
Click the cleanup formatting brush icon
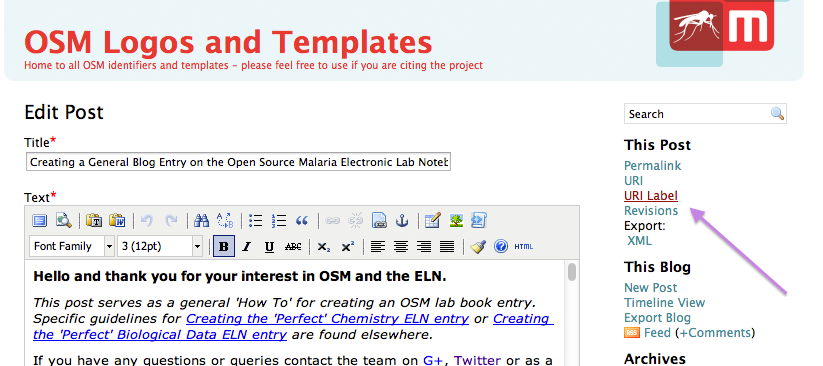click(x=478, y=246)
